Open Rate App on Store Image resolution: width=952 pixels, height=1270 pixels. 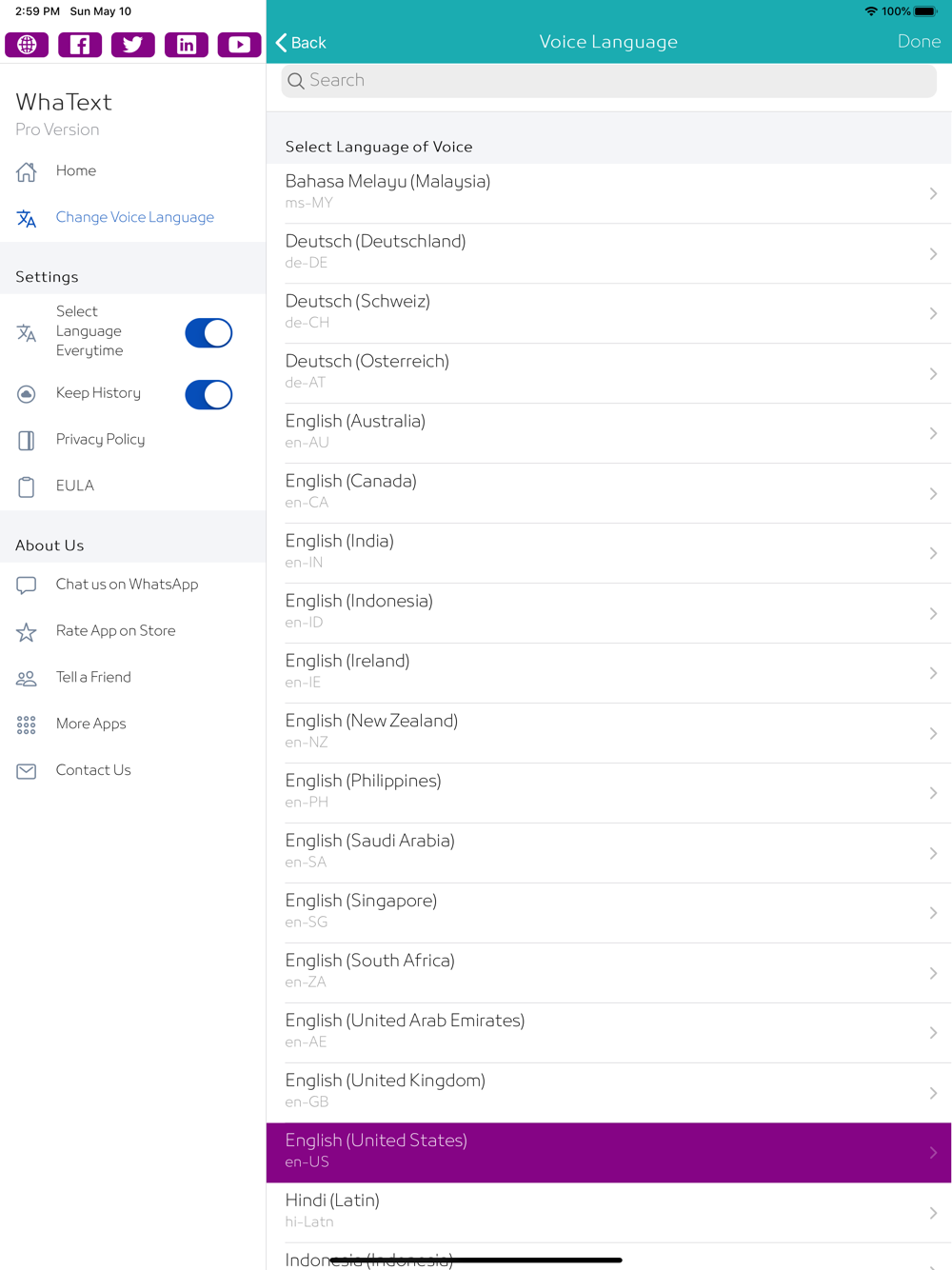[133, 632]
